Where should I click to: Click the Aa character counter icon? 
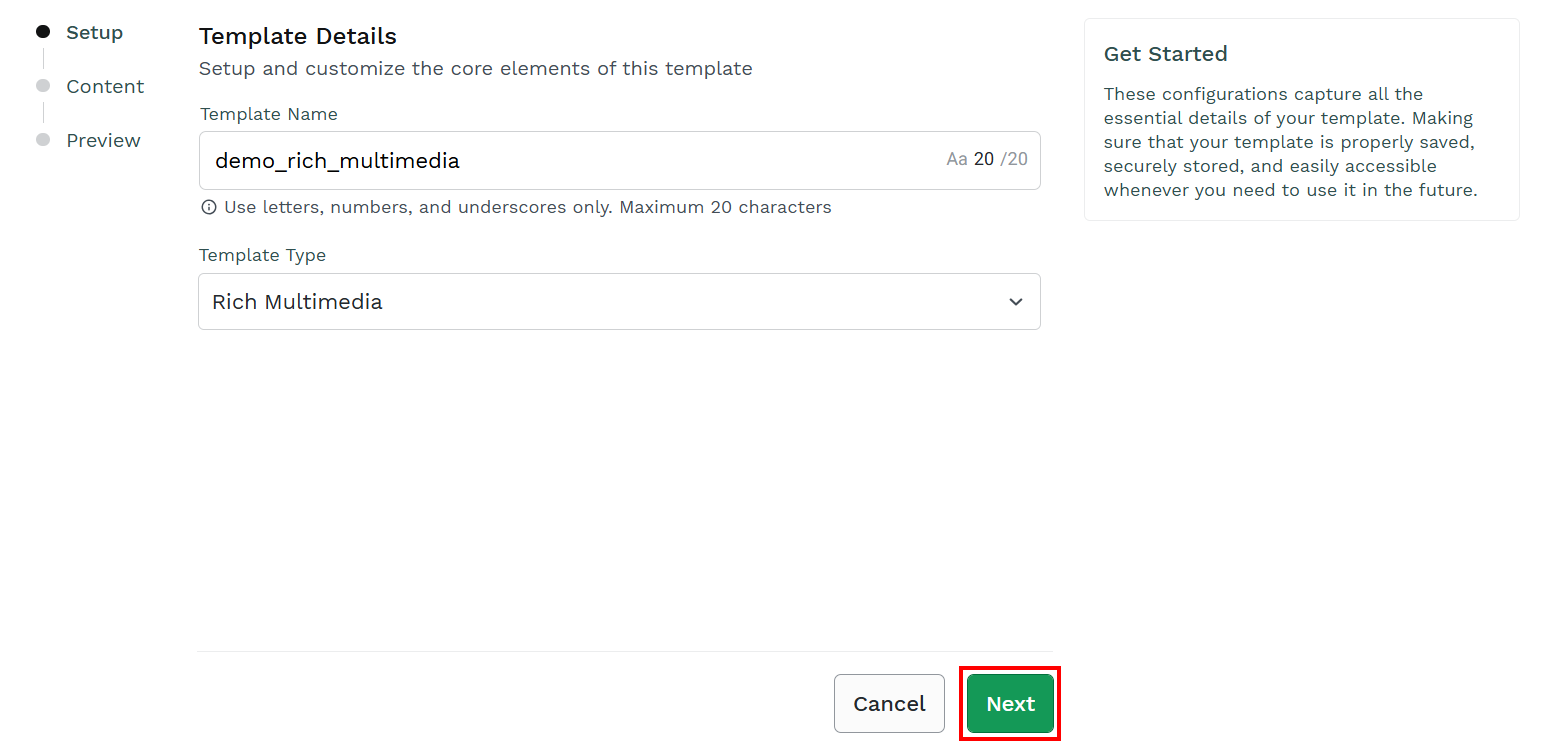point(957,159)
